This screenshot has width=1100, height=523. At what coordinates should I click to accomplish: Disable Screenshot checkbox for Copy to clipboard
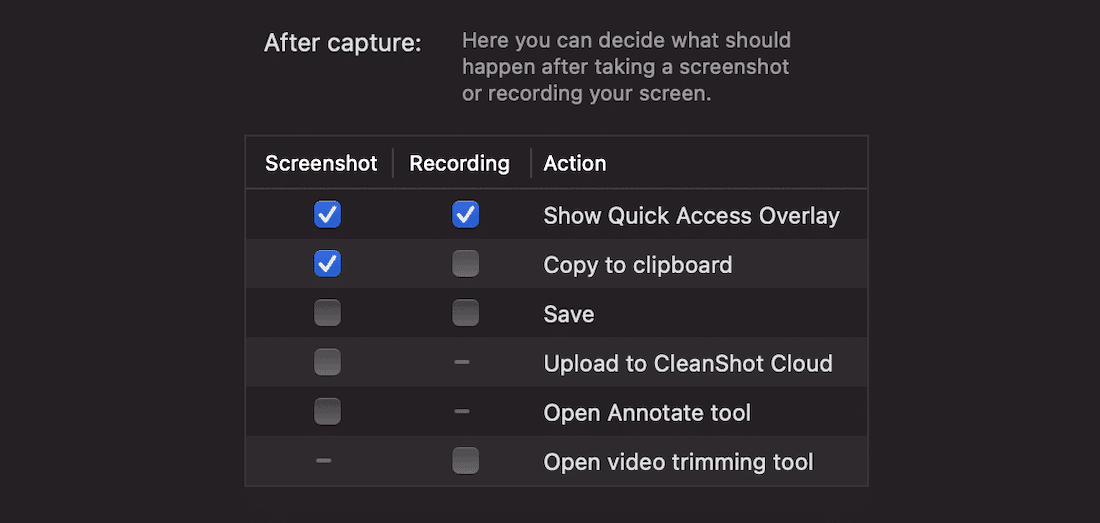[327, 264]
